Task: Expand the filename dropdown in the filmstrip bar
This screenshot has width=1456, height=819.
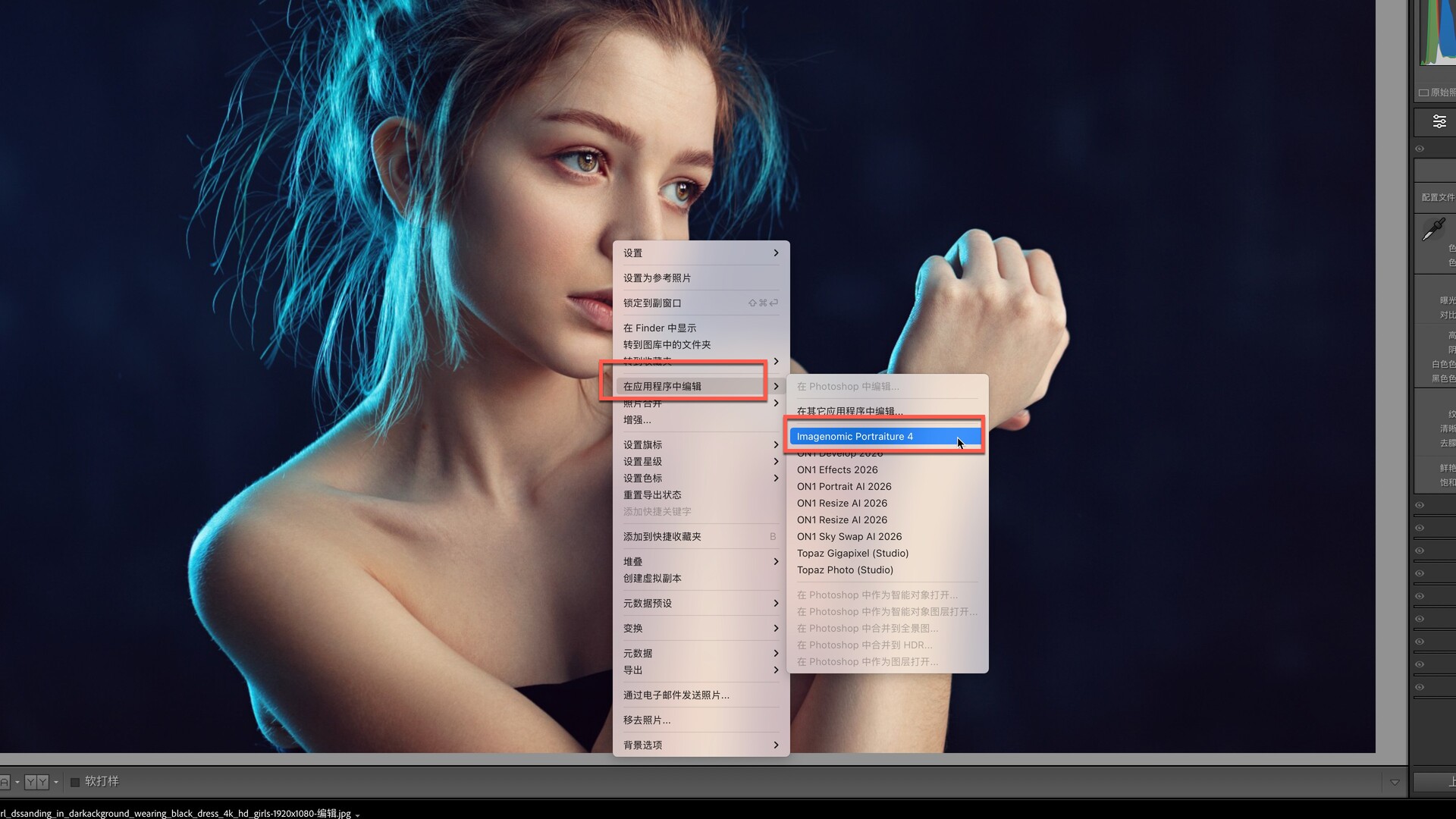Action: [357, 814]
